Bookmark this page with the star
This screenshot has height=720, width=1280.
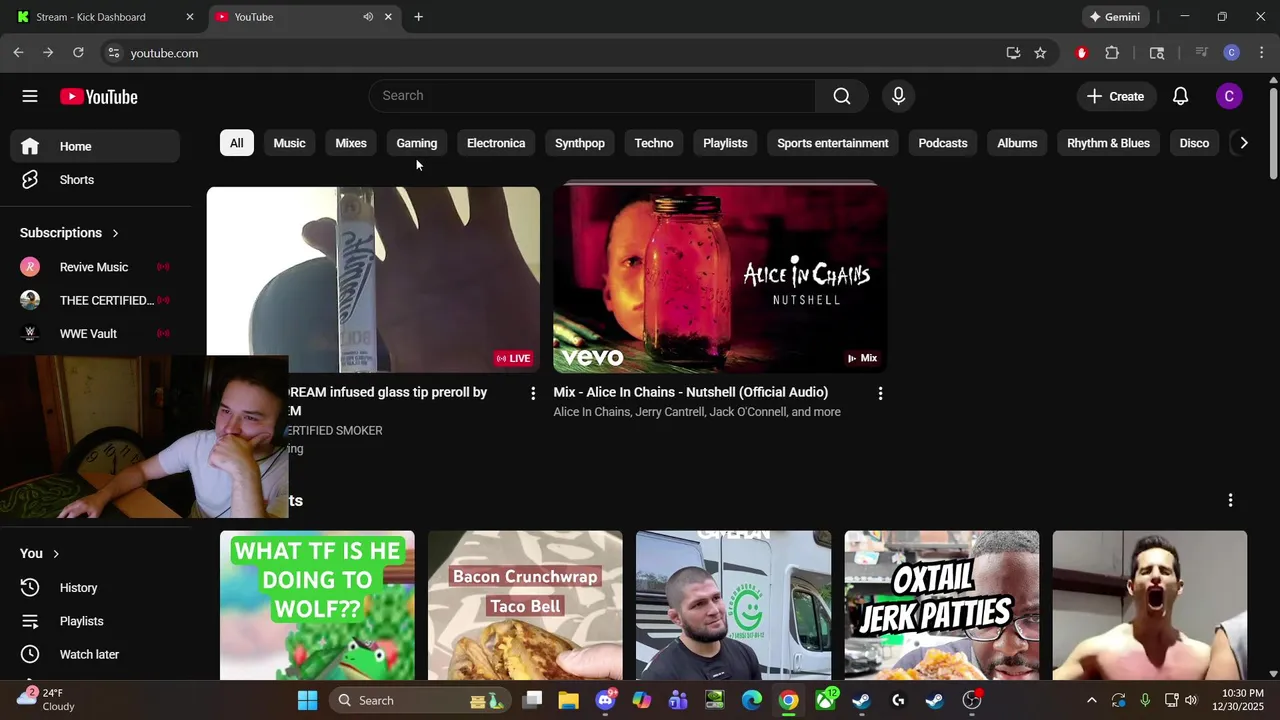pyautogui.click(x=1040, y=53)
